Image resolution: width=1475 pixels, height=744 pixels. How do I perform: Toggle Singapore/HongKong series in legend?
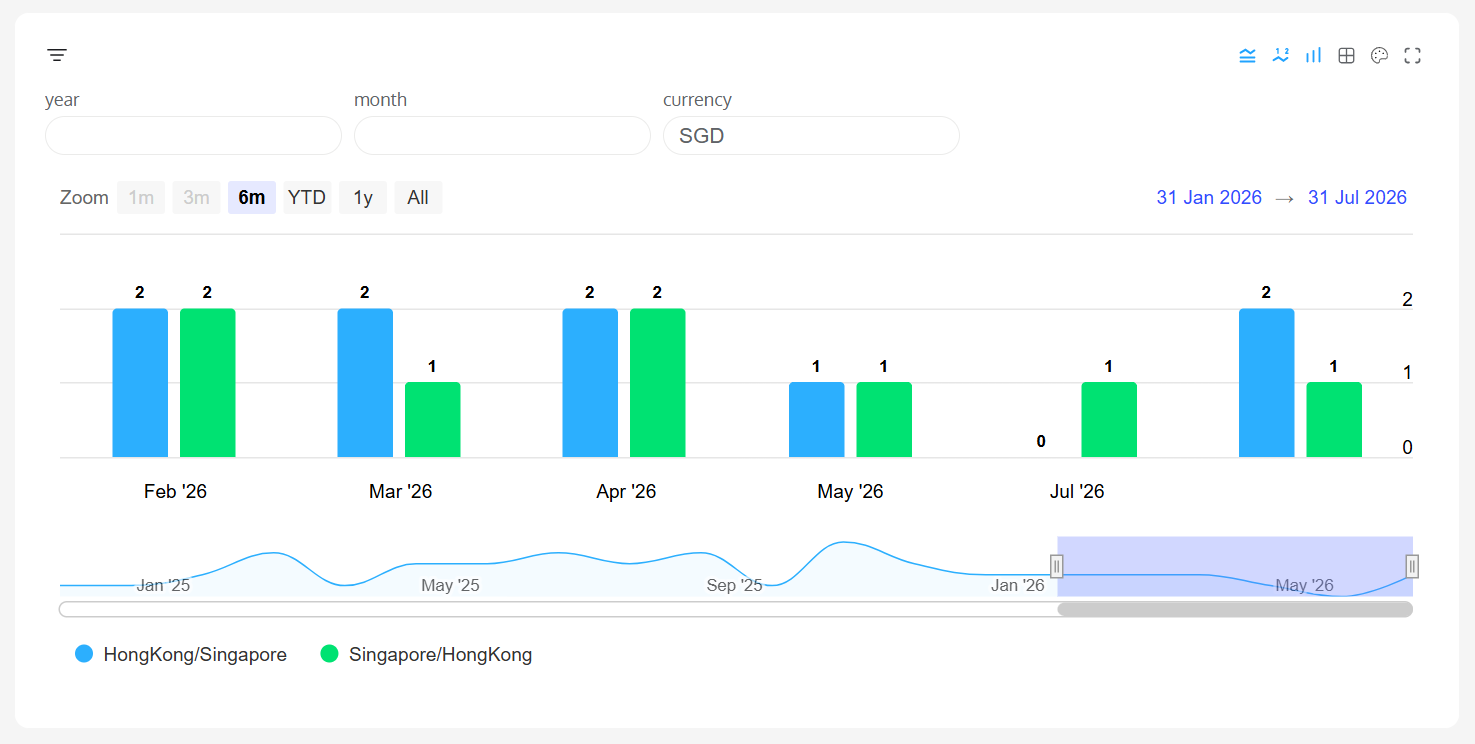click(426, 655)
